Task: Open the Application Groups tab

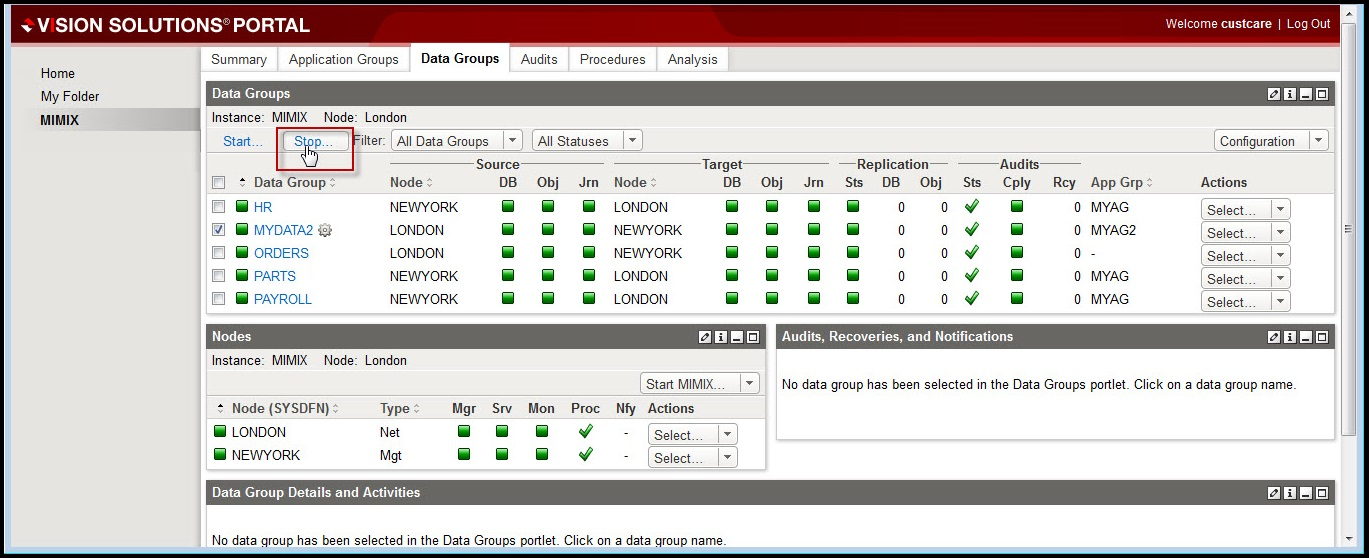Action: pos(343,59)
